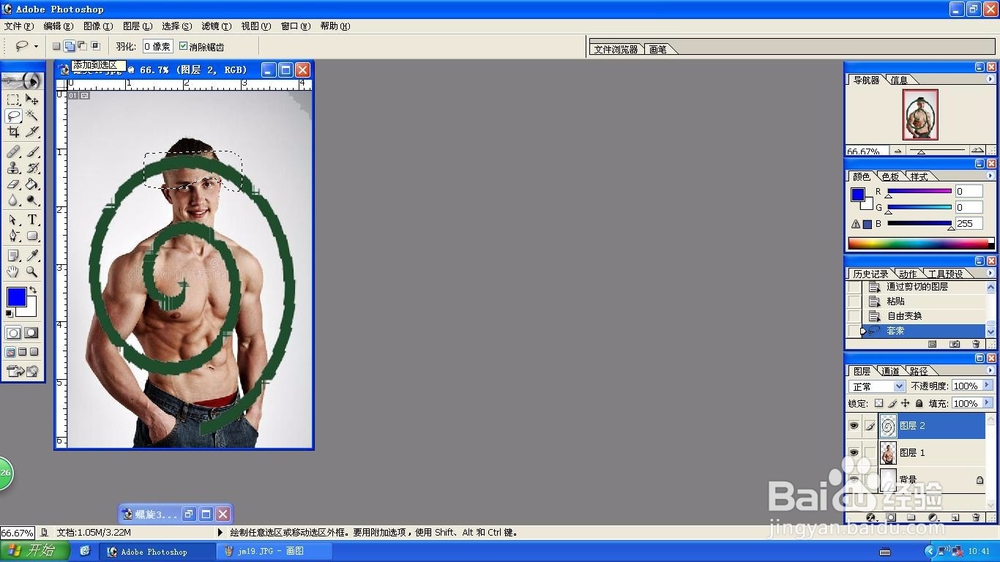Toggle lock all padlock icon
The height and width of the screenshot is (562, 1000).
coord(919,403)
